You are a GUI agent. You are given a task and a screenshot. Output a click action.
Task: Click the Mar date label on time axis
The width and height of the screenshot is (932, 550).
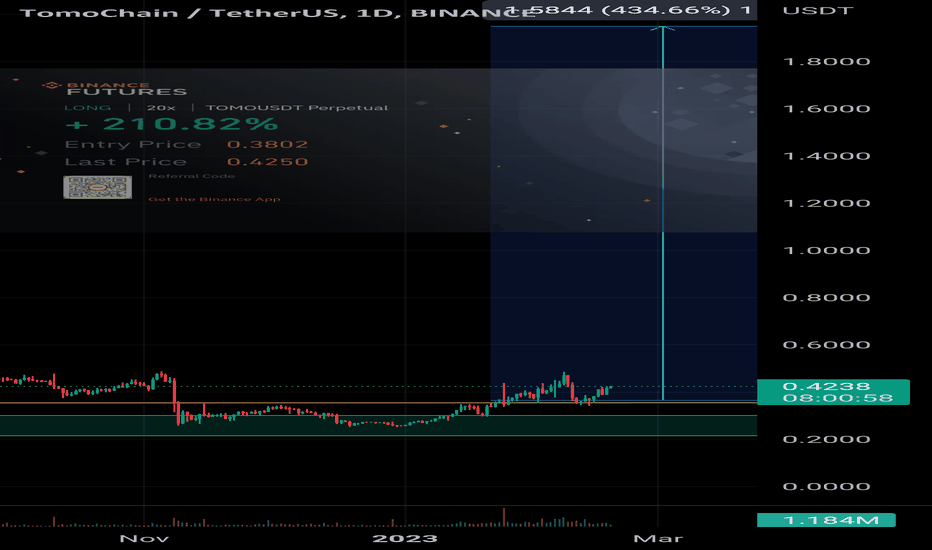pyautogui.click(x=658, y=539)
